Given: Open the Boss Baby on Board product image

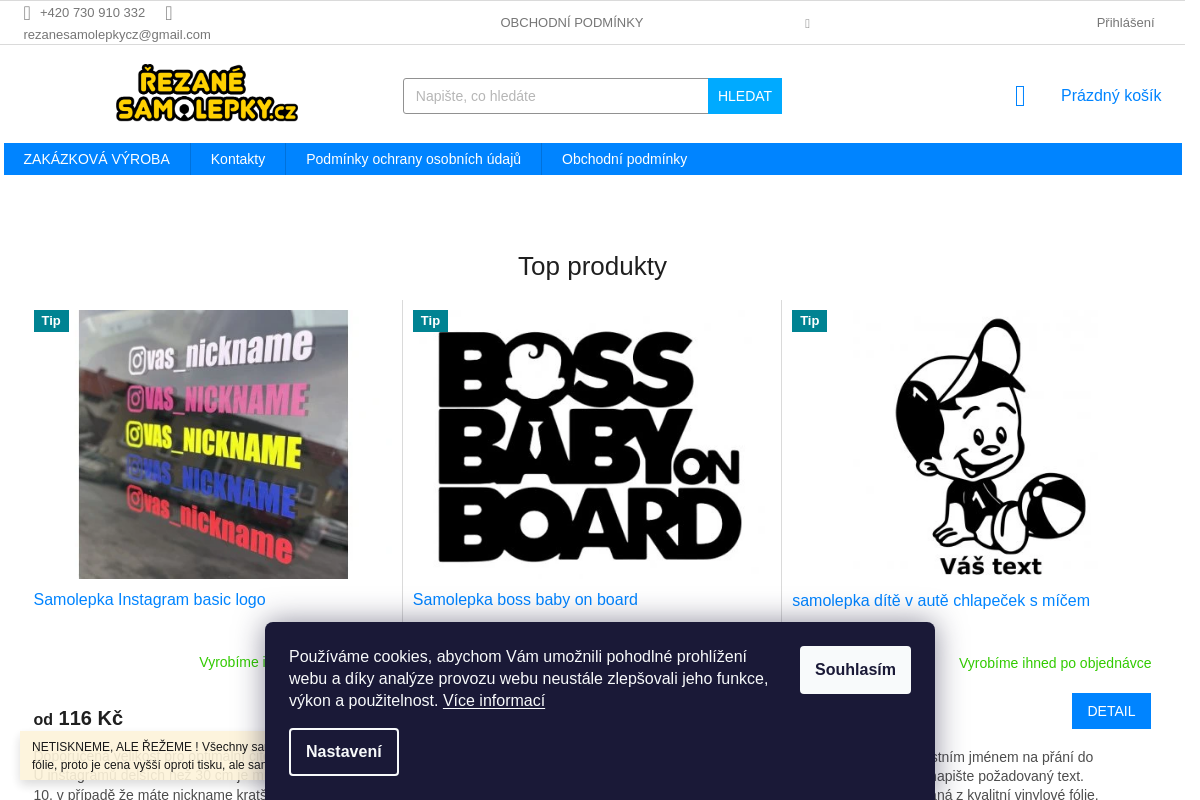Looking at the screenshot, I should pos(592,444).
